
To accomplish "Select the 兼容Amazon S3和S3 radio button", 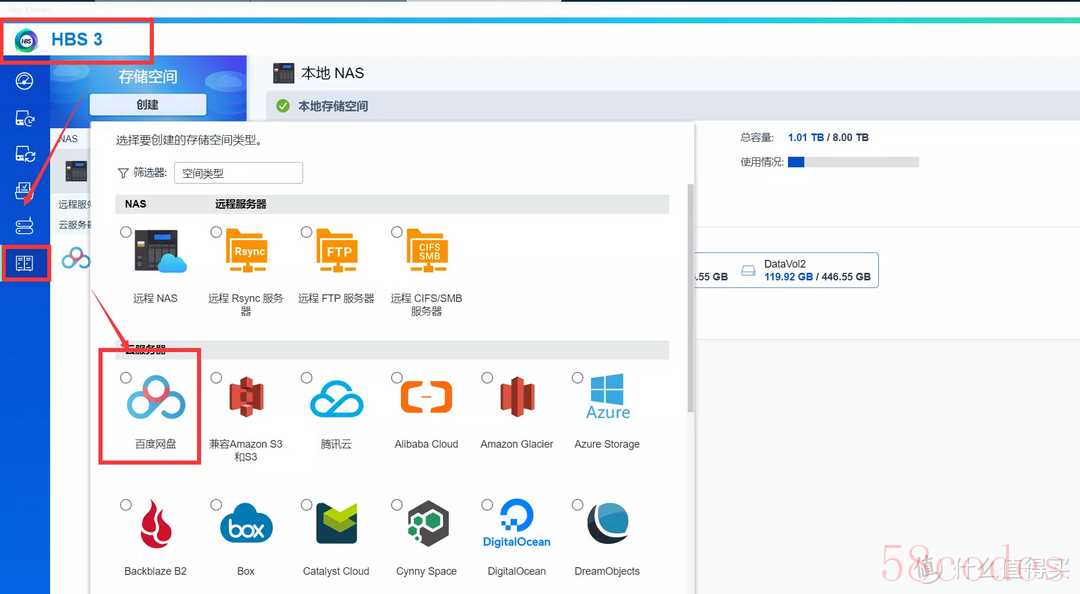I will [216, 378].
